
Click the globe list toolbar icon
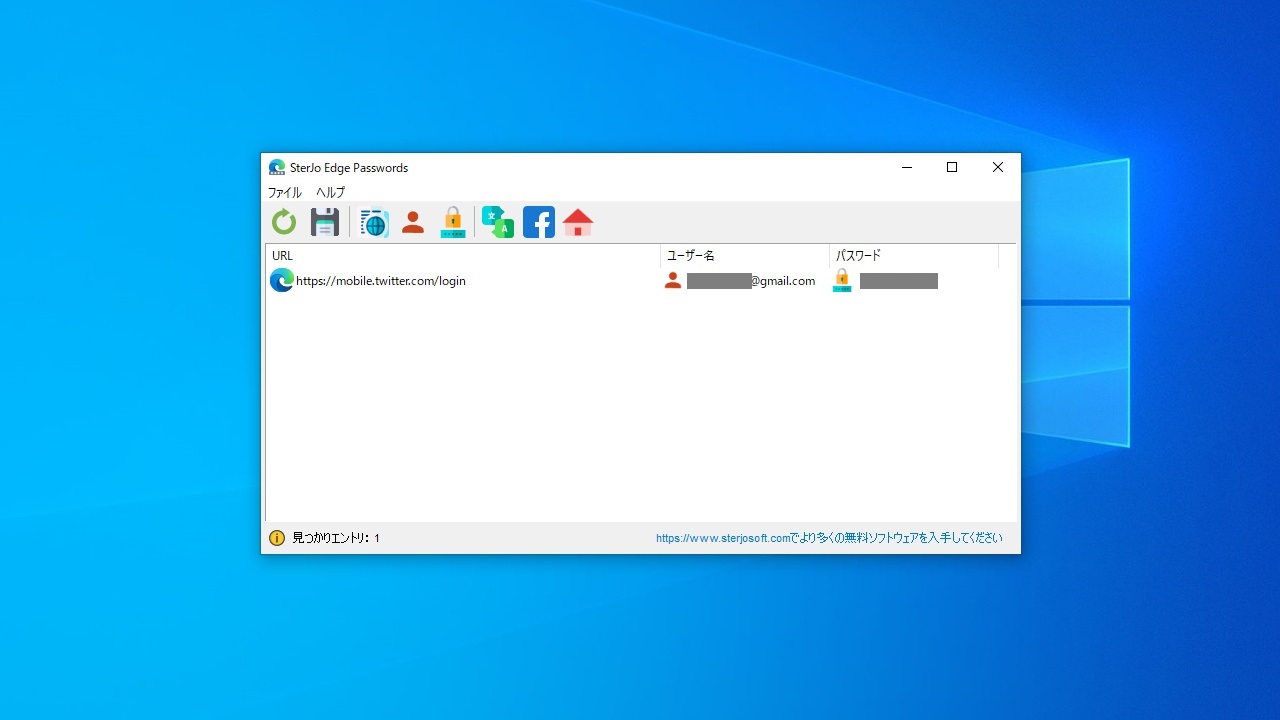pos(373,222)
